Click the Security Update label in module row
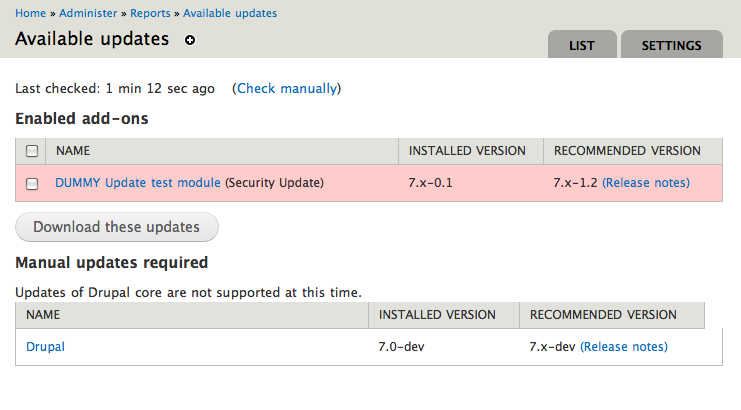The image size is (741, 410). click(x=274, y=183)
